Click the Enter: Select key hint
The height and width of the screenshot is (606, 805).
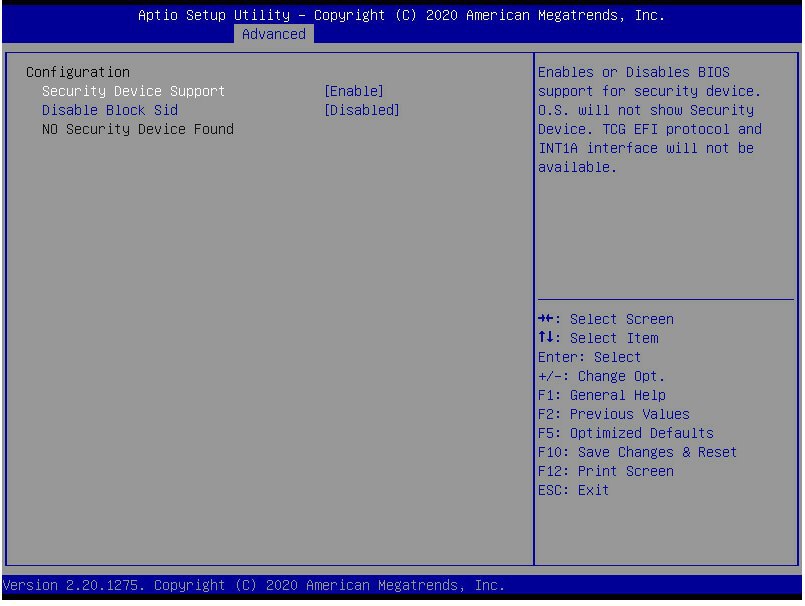click(589, 357)
